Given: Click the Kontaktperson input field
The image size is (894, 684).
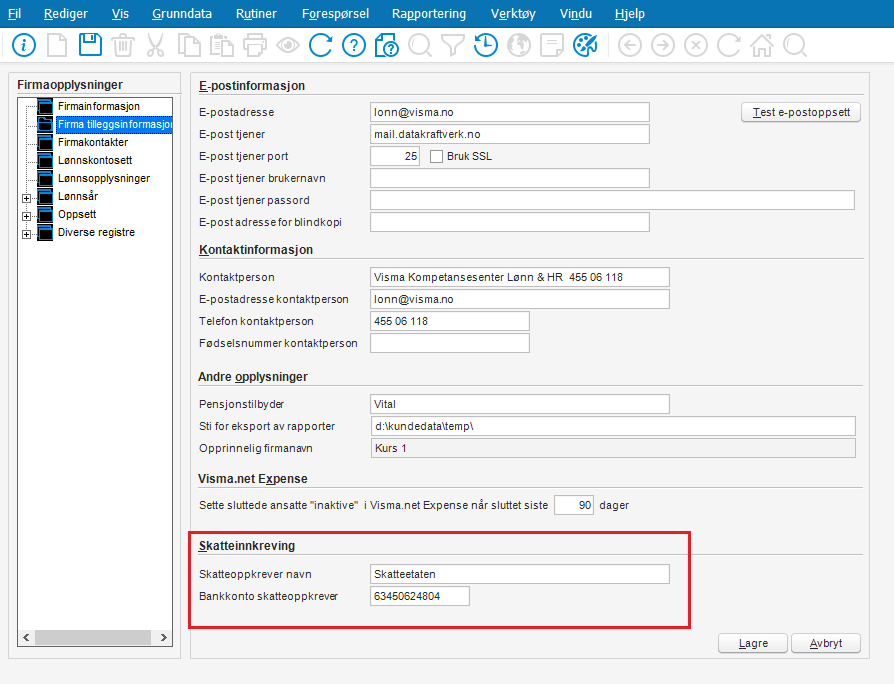Looking at the screenshot, I should click(519, 277).
